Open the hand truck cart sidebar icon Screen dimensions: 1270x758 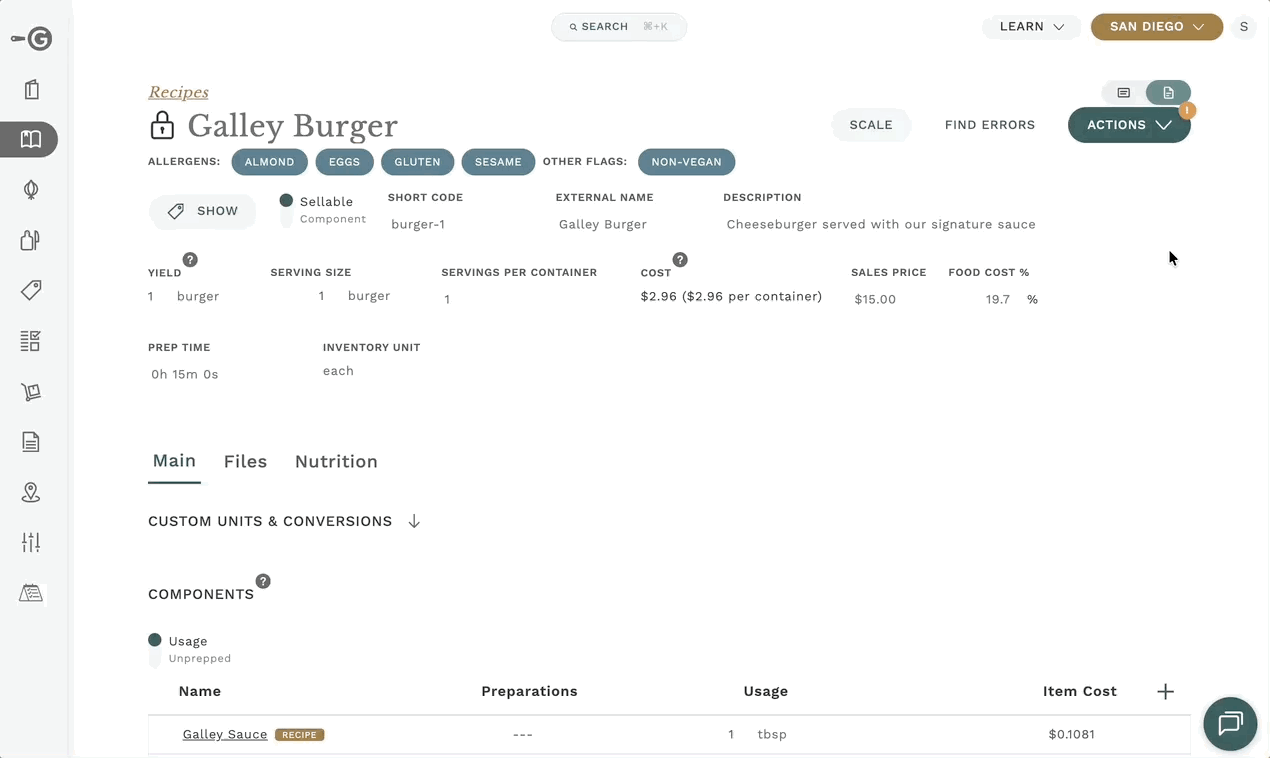click(x=31, y=391)
